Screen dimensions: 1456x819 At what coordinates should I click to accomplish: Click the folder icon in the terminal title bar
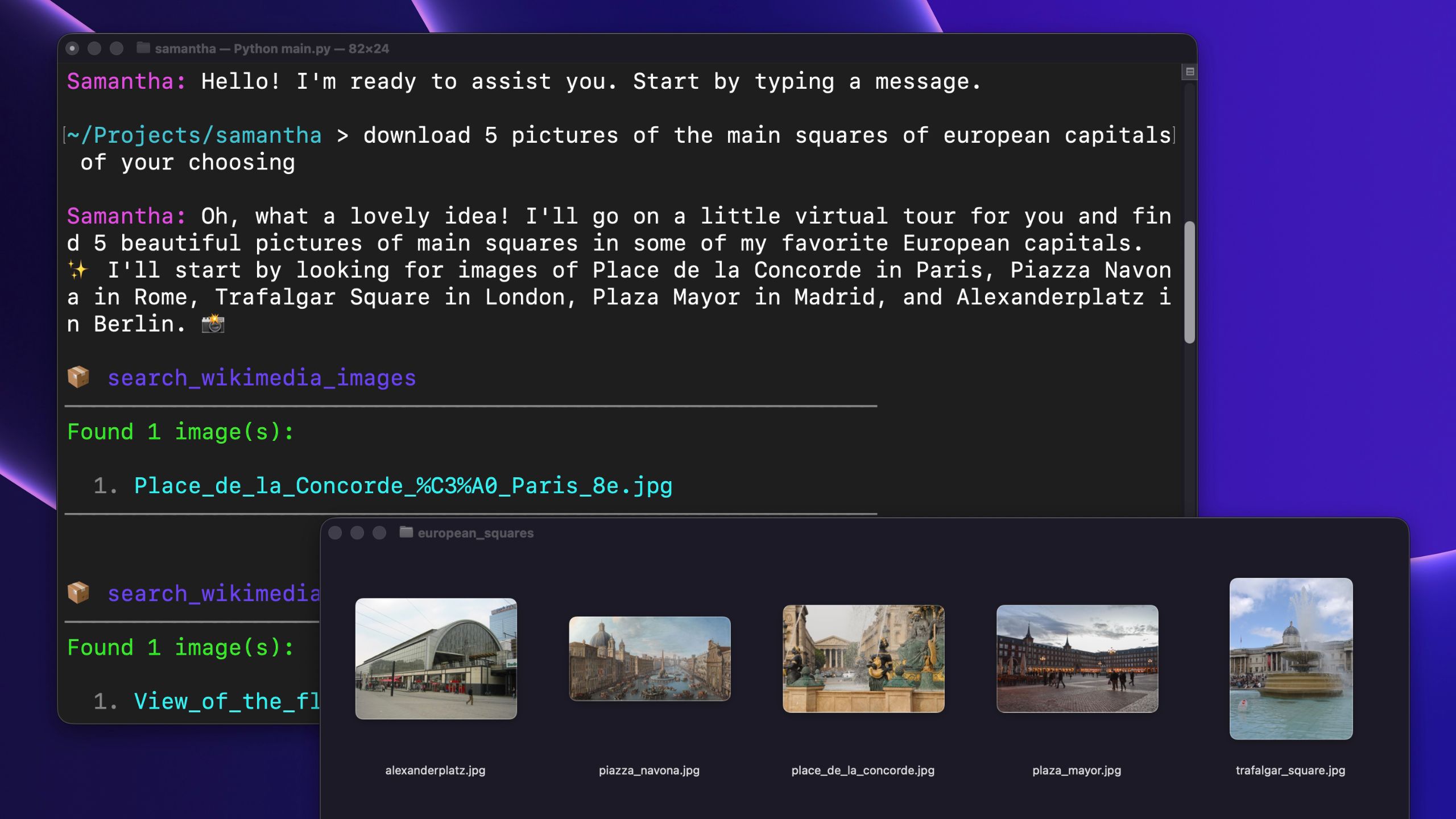(144, 48)
